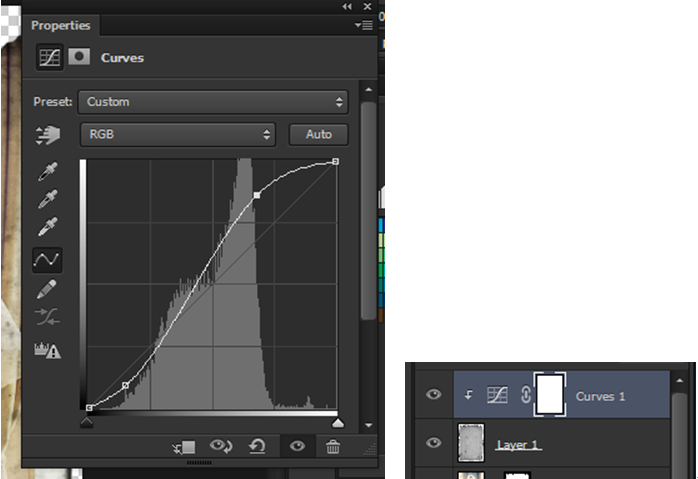Select the top-right curve endpoint
The image size is (698, 479).
[336, 162]
